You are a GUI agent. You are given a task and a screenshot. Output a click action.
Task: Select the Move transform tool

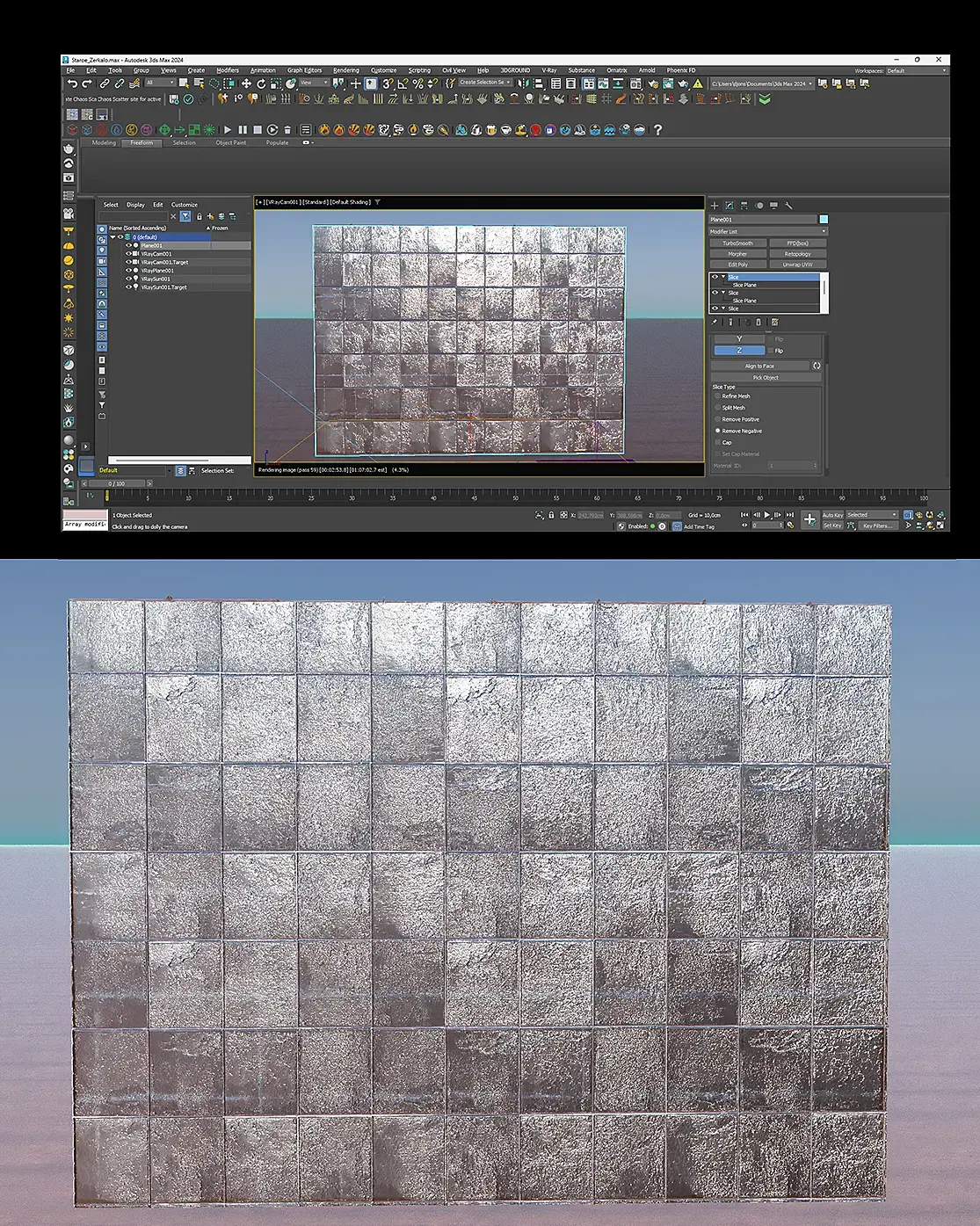coord(246,83)
